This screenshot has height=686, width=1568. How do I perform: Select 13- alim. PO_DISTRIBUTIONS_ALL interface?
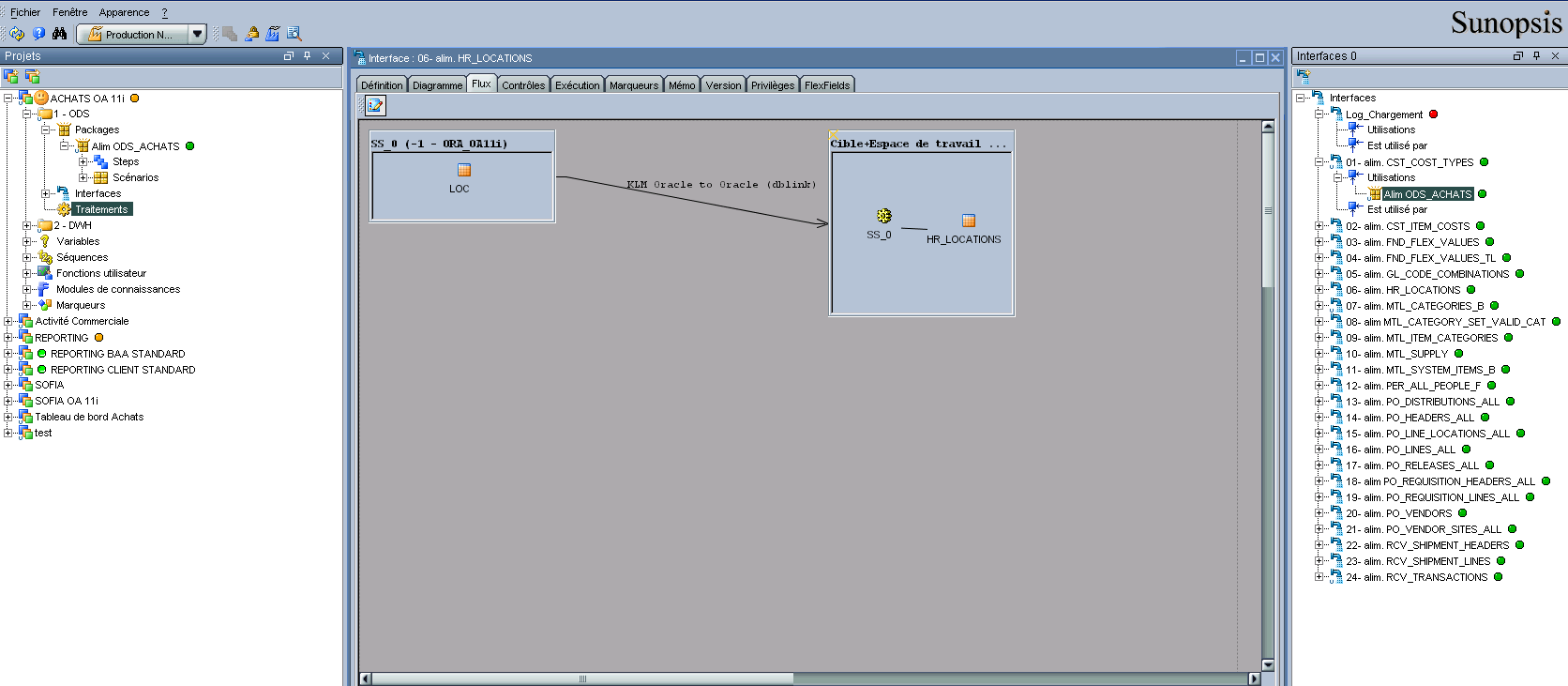[1423, 402]
